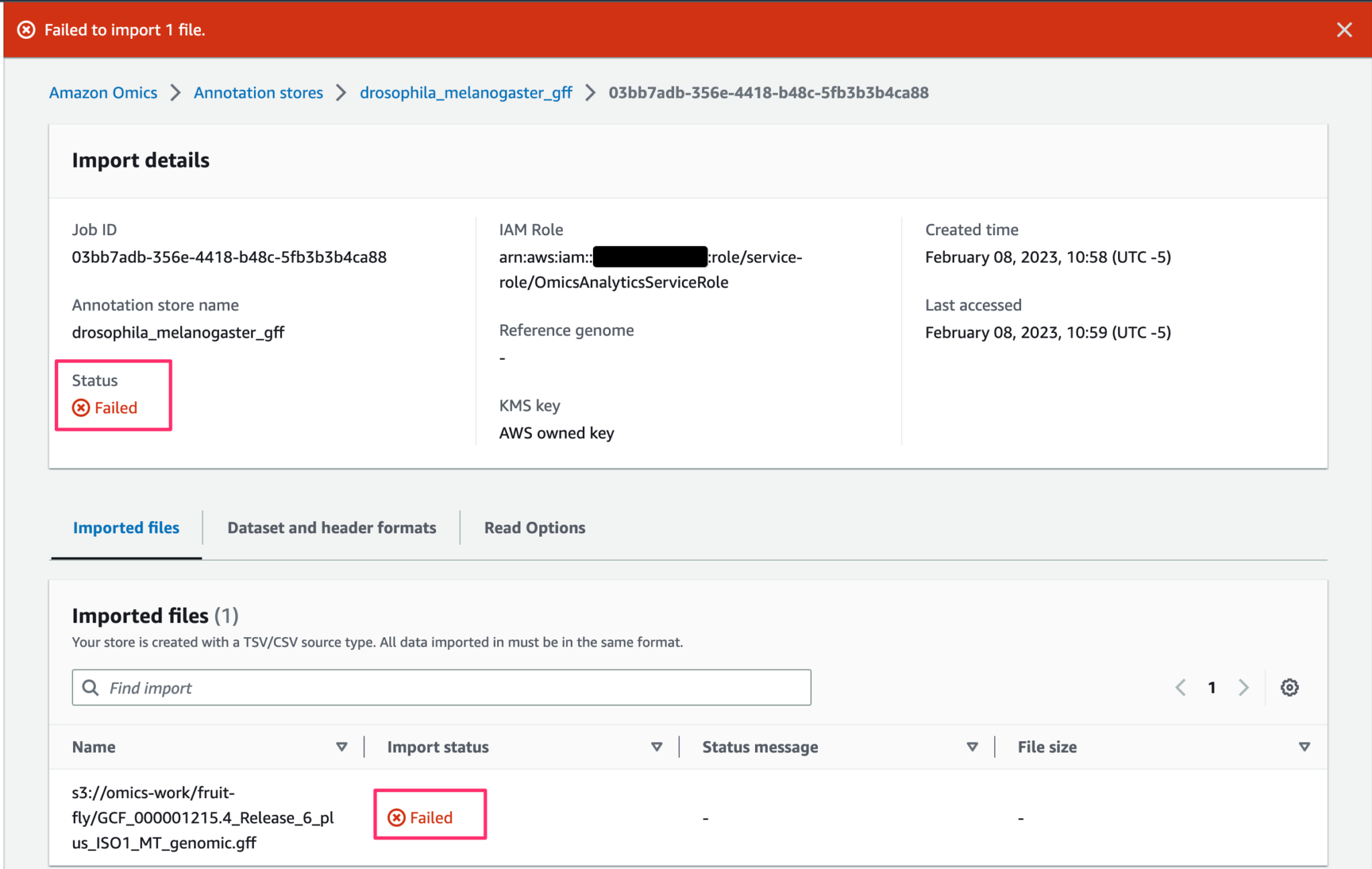Select the Imported files tab
The width and height of the screenshot is (1372, 869).
[126, 527]
